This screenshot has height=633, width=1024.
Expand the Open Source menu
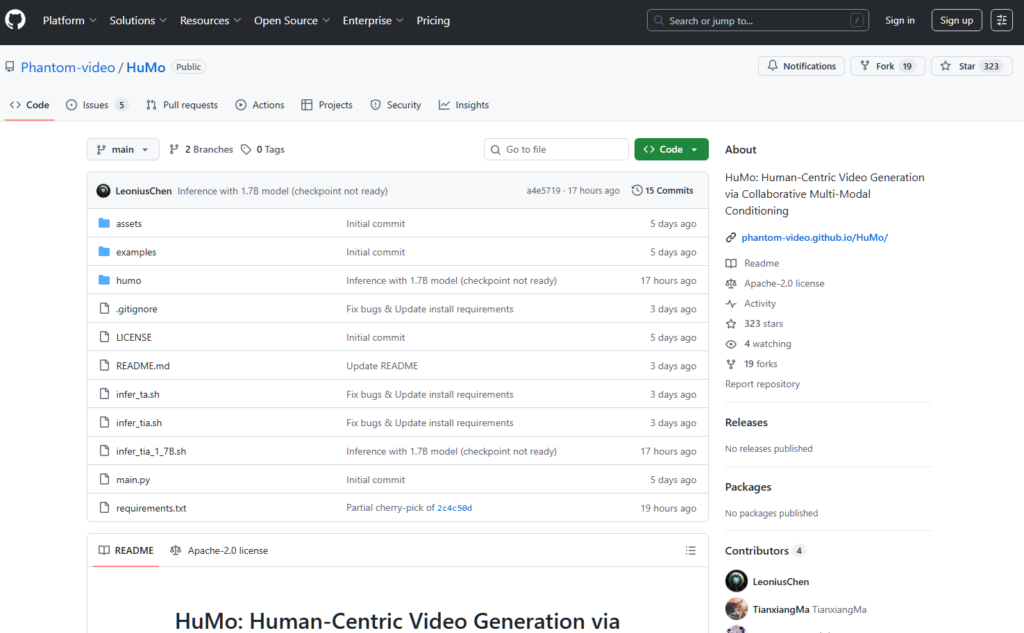pyautogui.click(x=292, y=20)
